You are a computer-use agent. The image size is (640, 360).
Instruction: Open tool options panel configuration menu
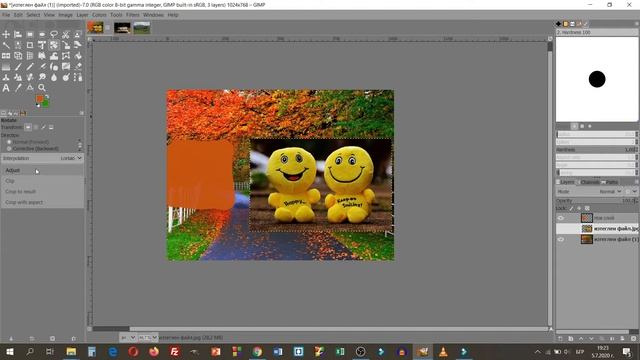point(82,113)
